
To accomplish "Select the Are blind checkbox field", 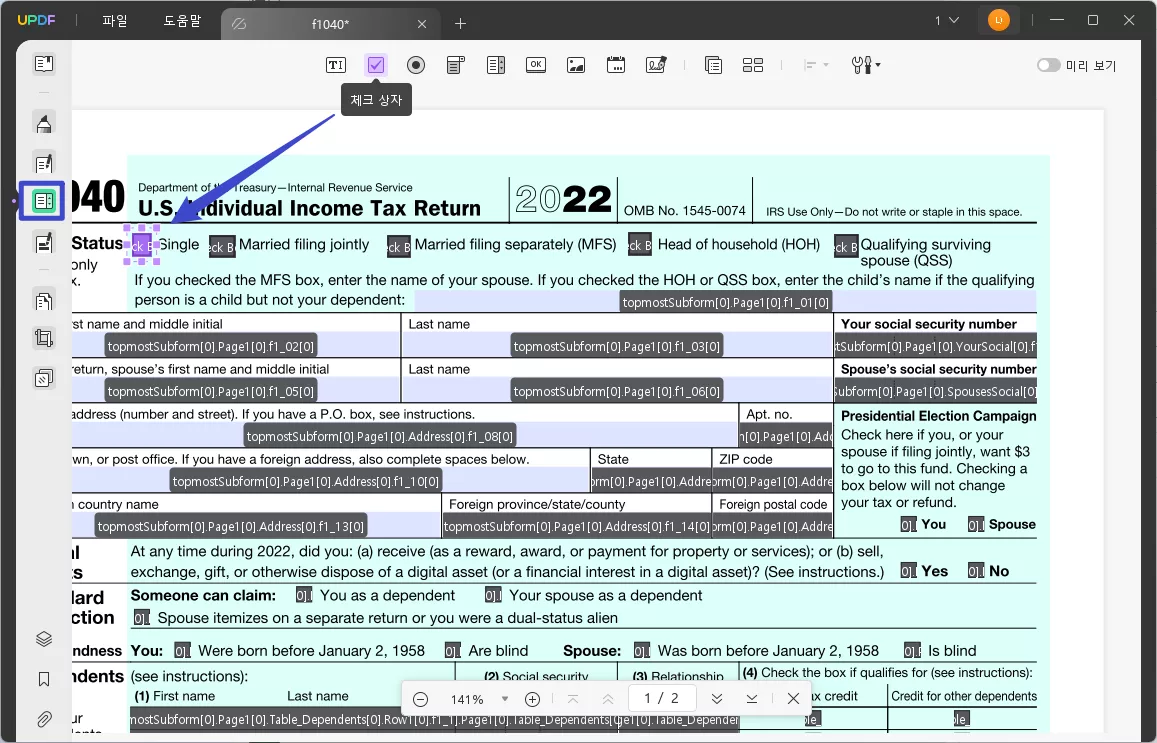I will pyautogui.click(x=452, y=651).
